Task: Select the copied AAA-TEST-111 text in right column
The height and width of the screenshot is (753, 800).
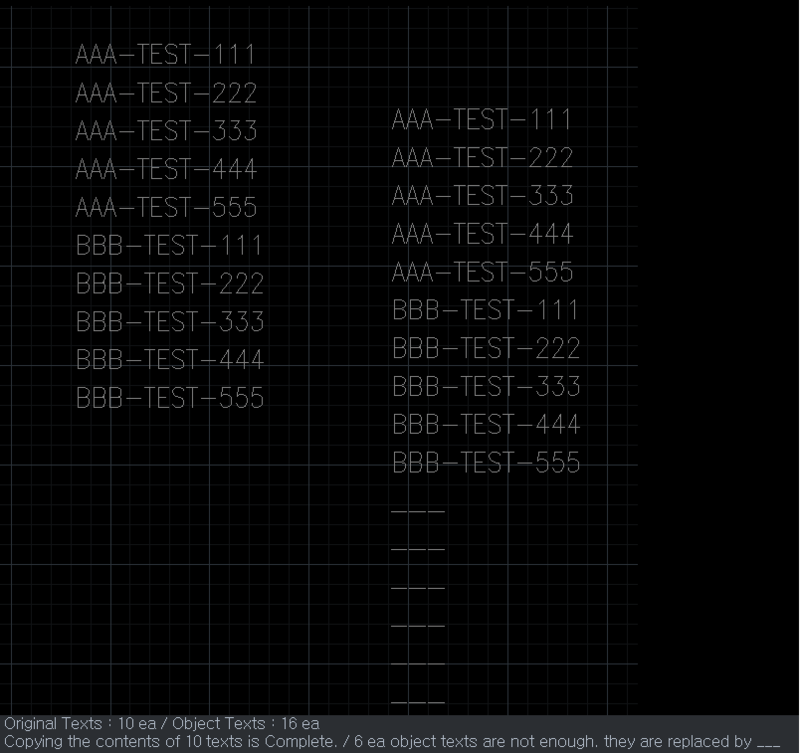Action: [482, 121]
